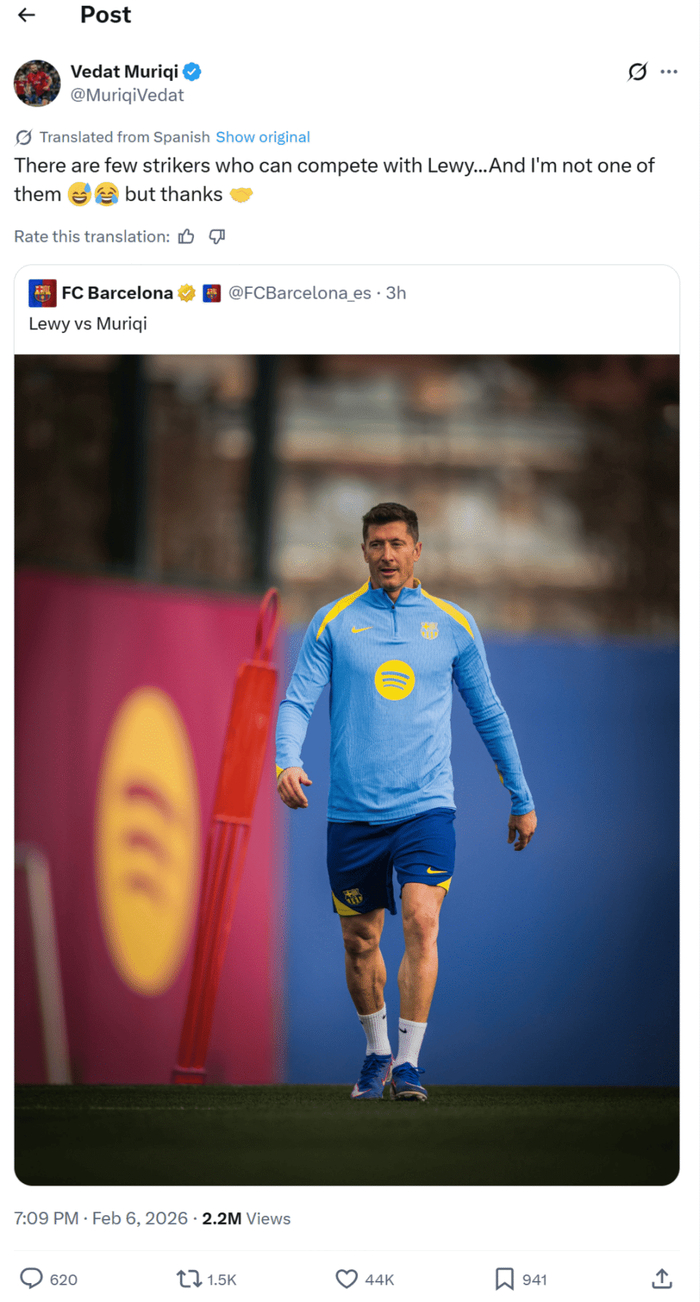The height and width of the screenshot is (1302, 700).
Task: Open replies via the comment bubble icon
Action: (x=32, y=1278)
